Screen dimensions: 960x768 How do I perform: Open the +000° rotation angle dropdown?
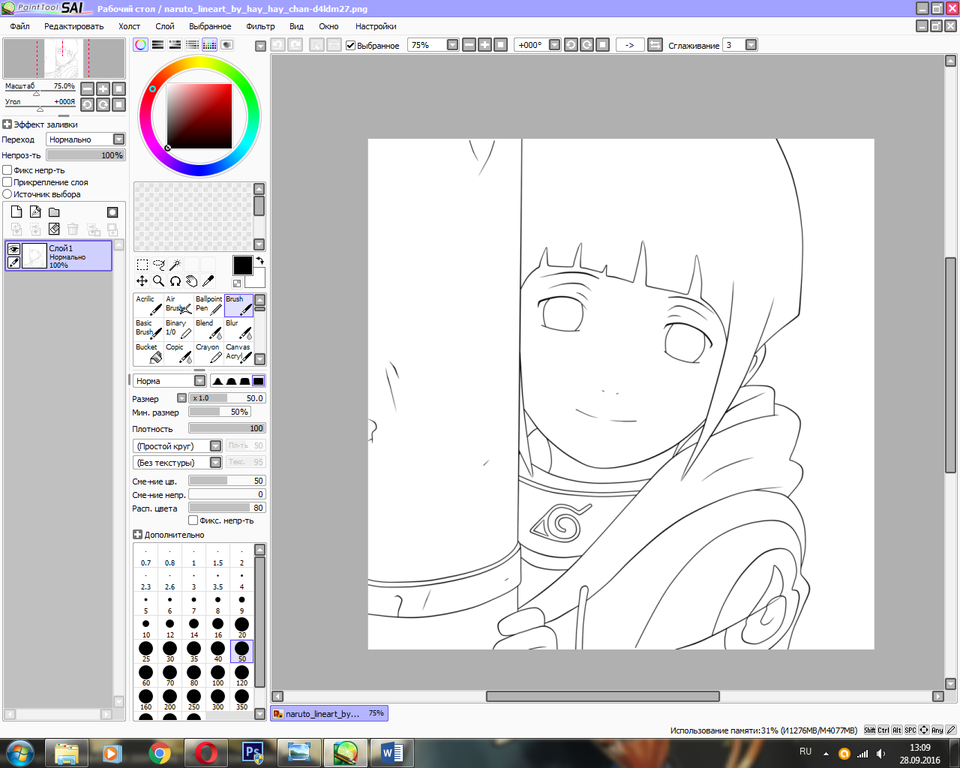coord(555,45)
